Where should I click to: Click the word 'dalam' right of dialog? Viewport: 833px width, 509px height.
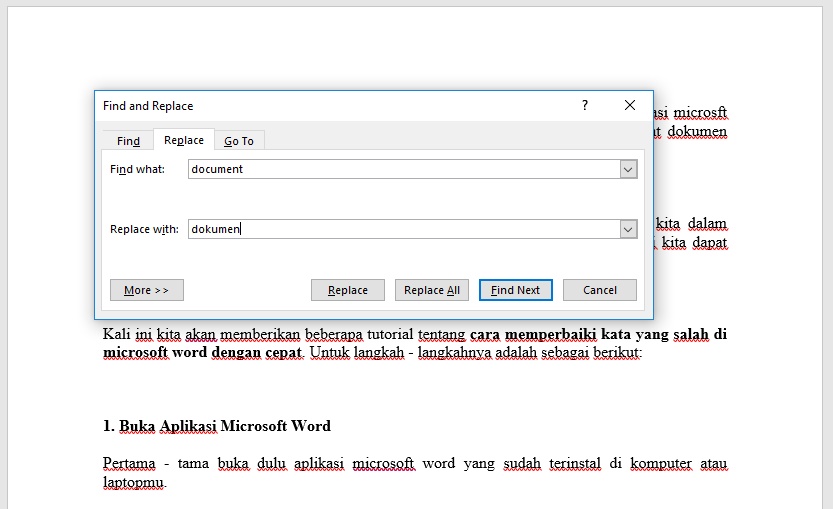(x=707, y=224)
